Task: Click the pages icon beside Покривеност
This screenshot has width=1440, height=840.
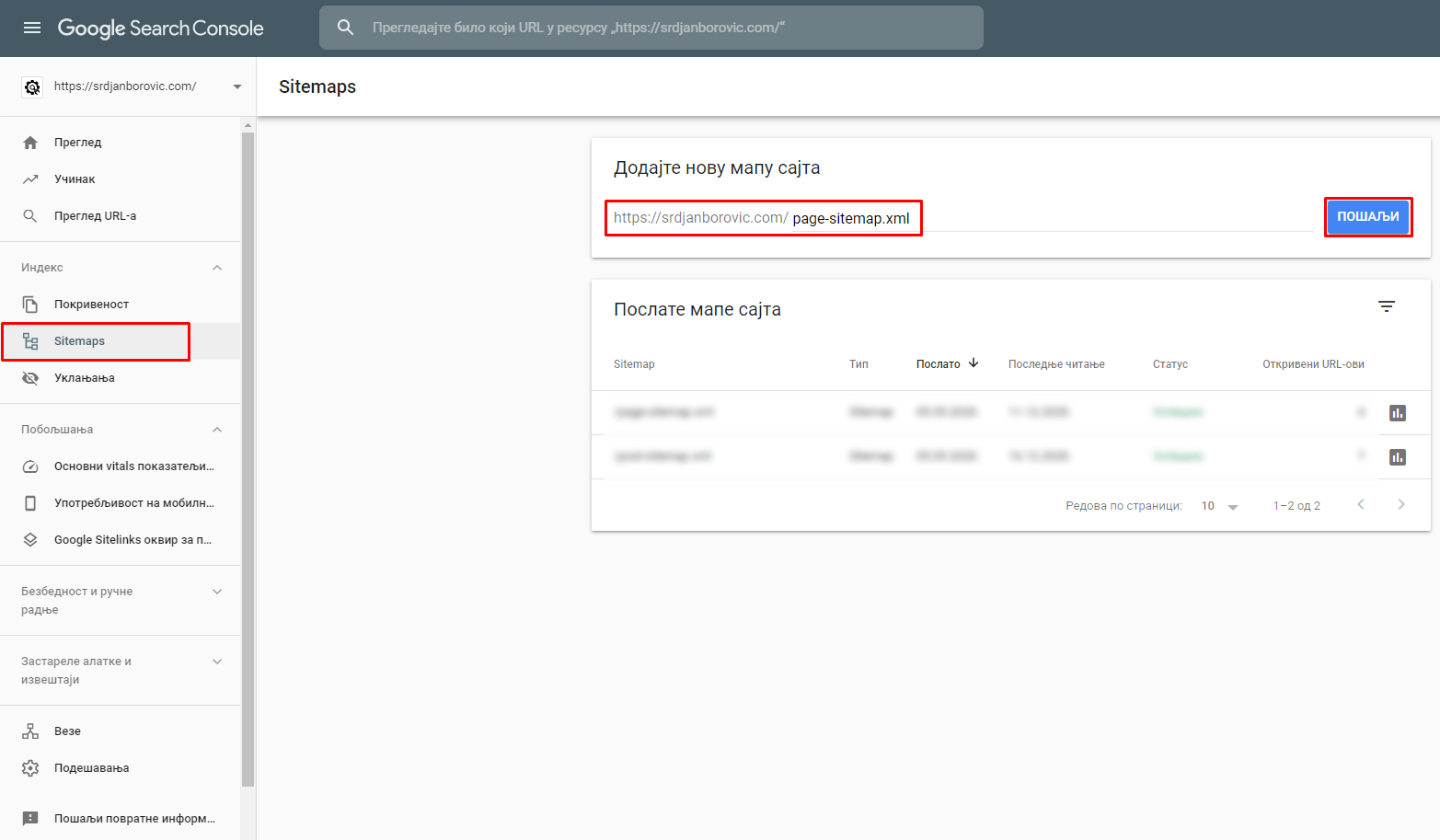Action: (x=30, y=305)
